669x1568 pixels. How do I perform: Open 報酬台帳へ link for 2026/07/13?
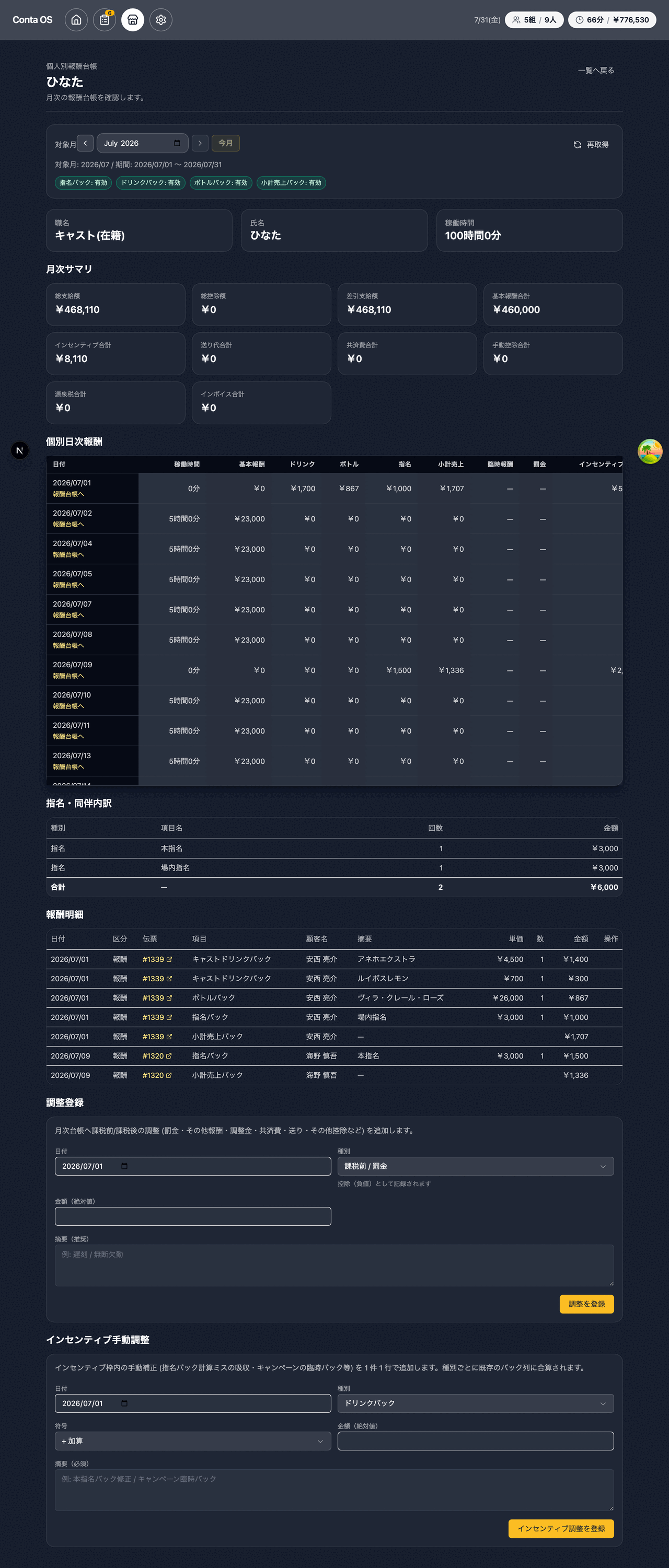[68, 767]
